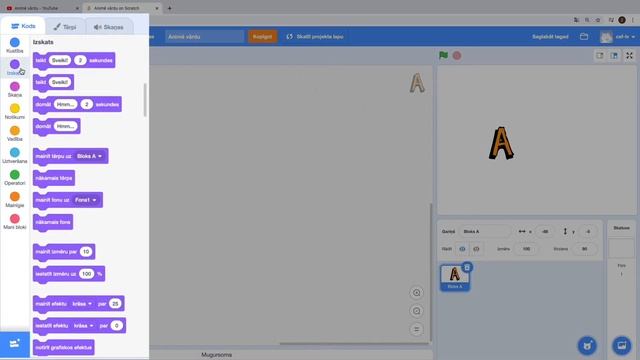Select the Bloks A sprite thumbnail
640x360 pixels.
pyautogui.click(x=455, y=278)
